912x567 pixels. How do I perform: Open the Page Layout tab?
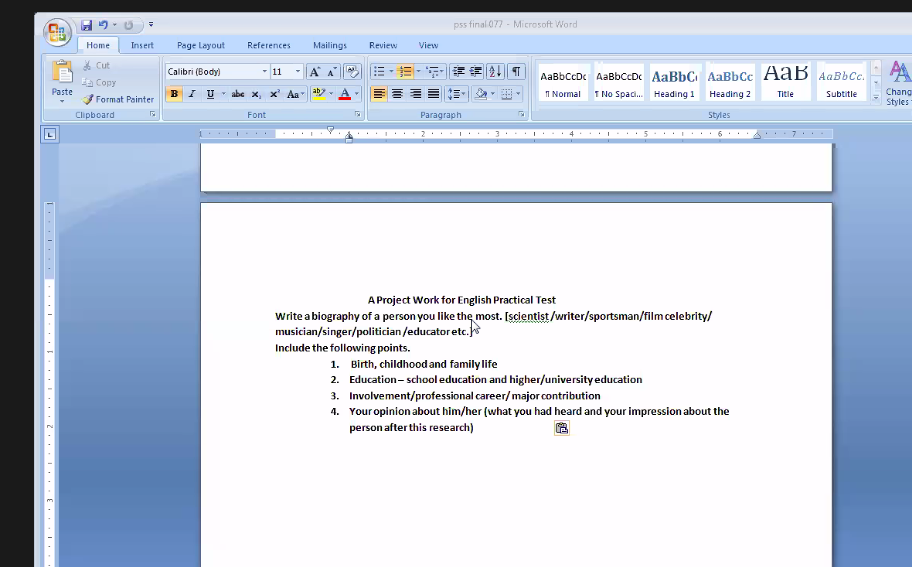(x=201, y=45)
